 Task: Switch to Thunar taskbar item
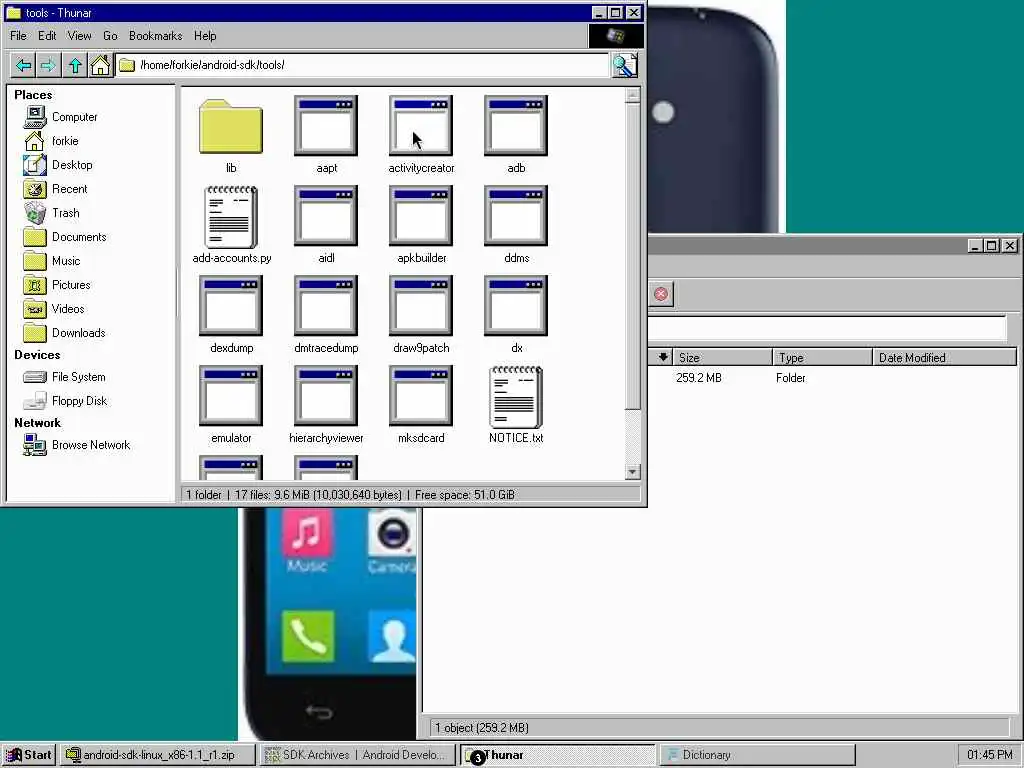click(557, 755)
